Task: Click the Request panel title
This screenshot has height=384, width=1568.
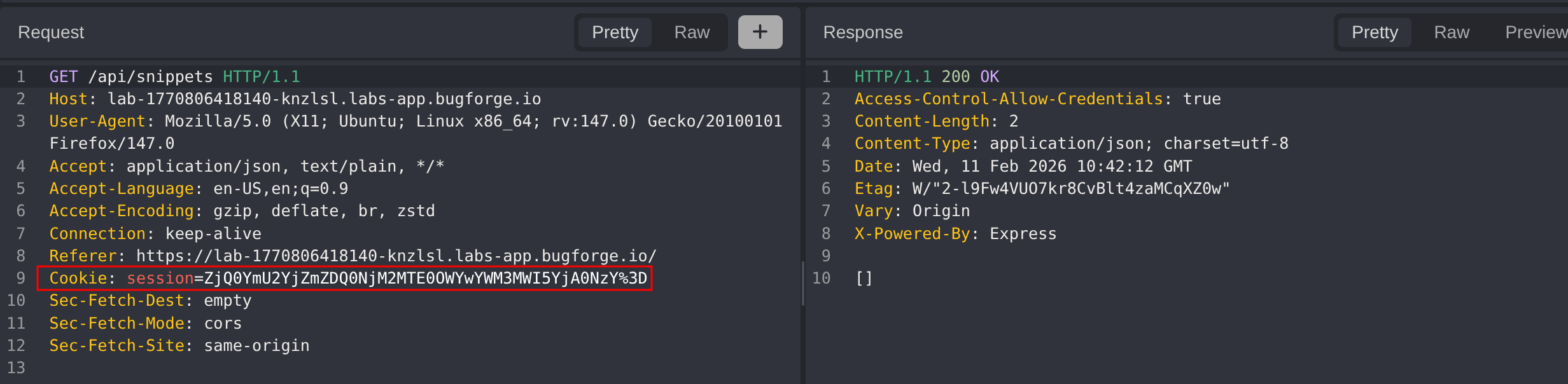Action: 51,32
